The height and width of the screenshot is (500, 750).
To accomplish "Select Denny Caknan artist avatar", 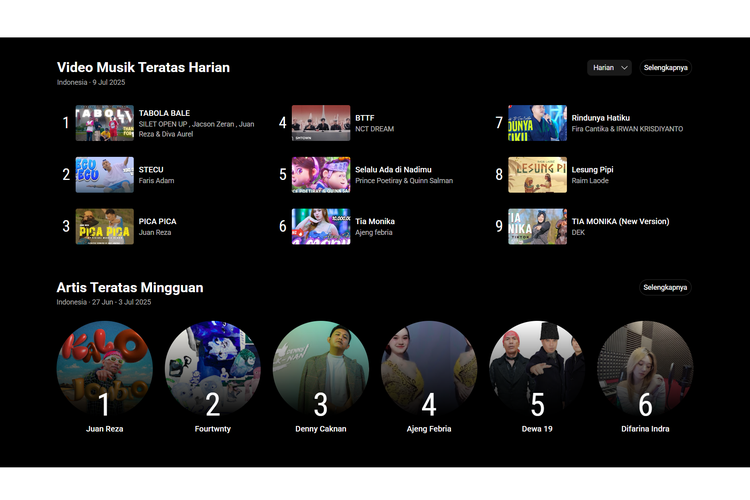I will pyautogui.click(x=321, y=369).
